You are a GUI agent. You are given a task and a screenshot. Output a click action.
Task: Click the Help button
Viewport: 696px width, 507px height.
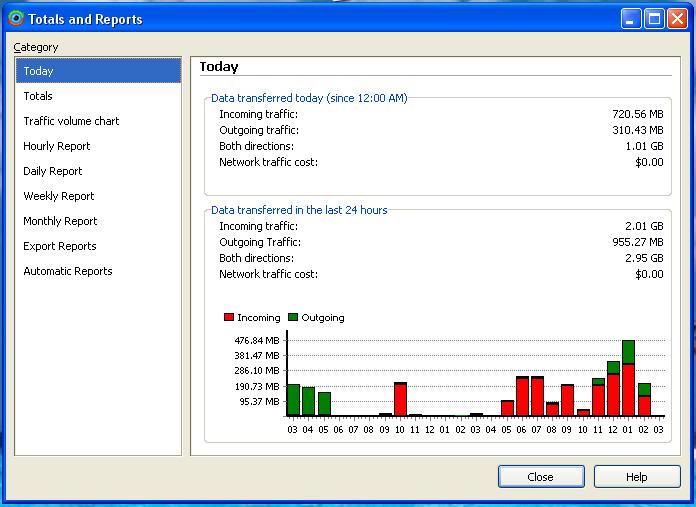pyautogui.click(x=636, y=477)
